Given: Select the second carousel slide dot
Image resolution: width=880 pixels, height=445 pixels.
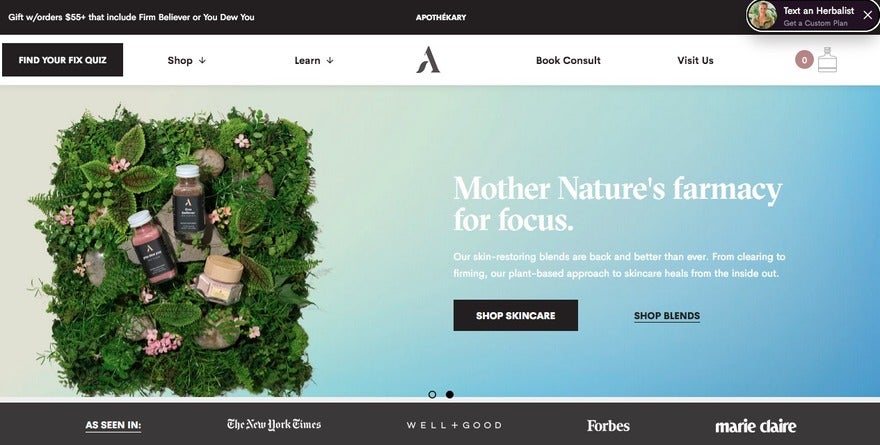Looking at the screenshot, I should 450,394.
